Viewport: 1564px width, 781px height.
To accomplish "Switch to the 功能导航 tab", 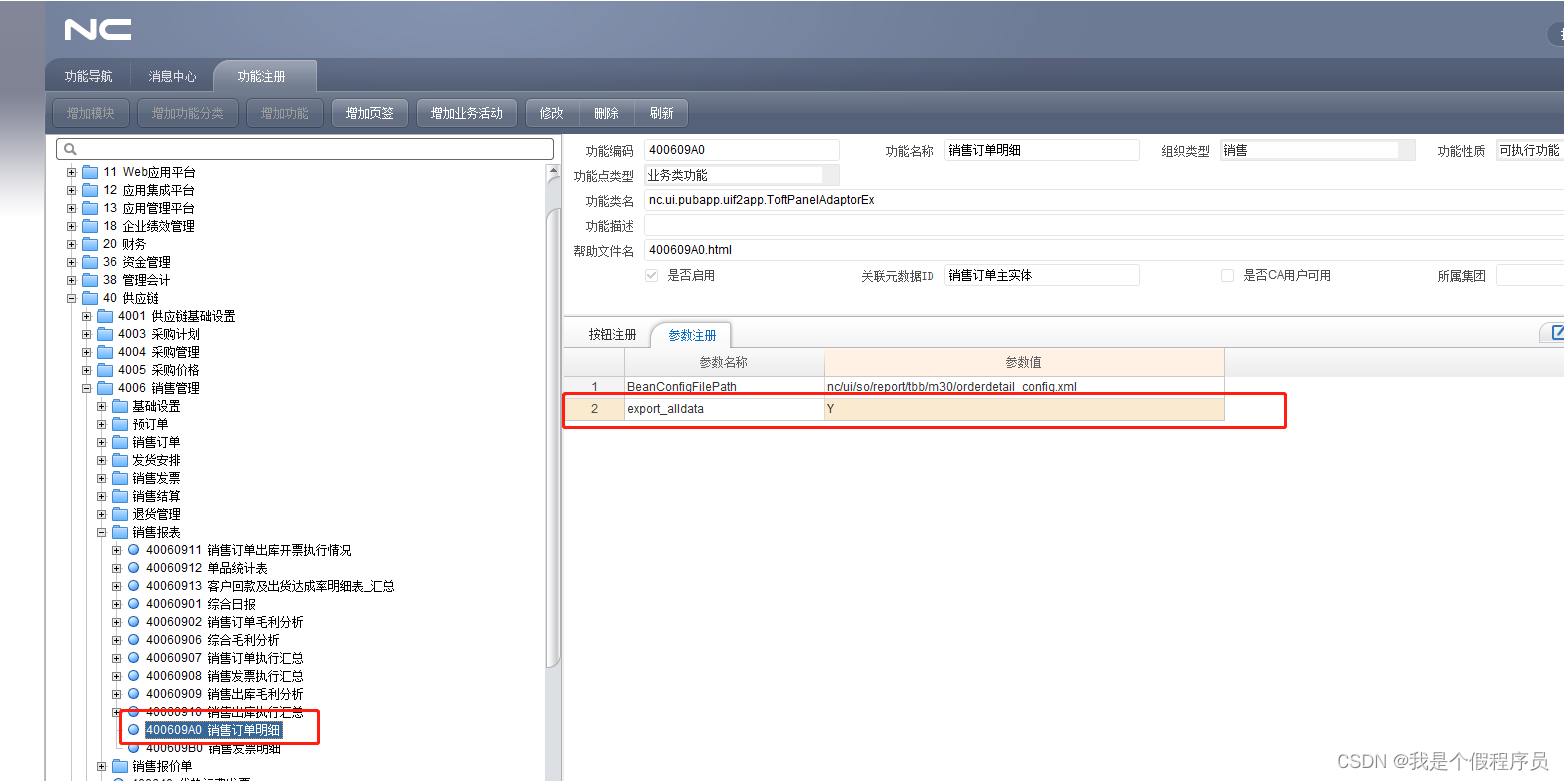I will (x=89, y=76).
